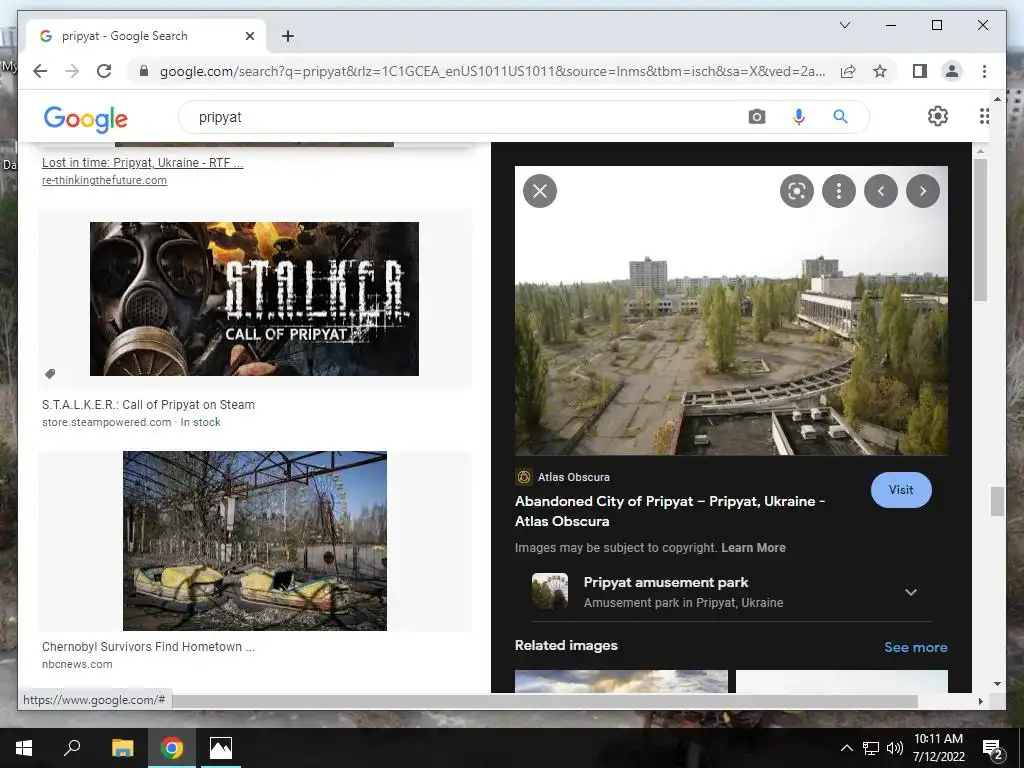Click the Photos app taskbar icon

pyautogui.click(x=221, y=748)
